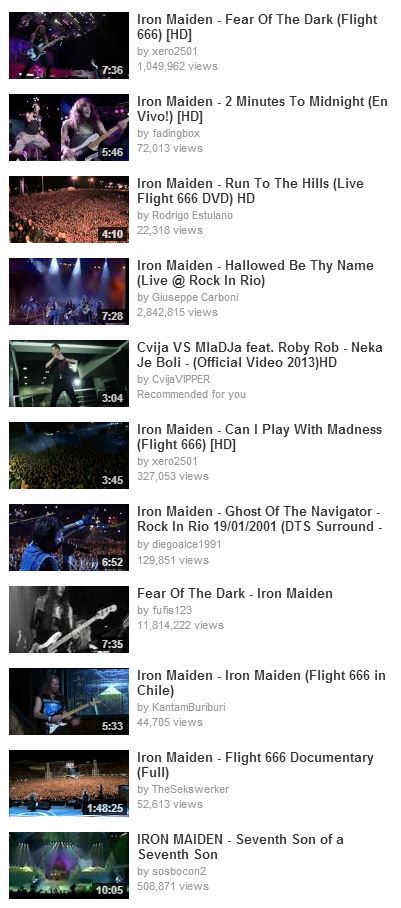Open the Fear Of The Dark (Flight 666) [HD] thumbnail

(69, 45)
